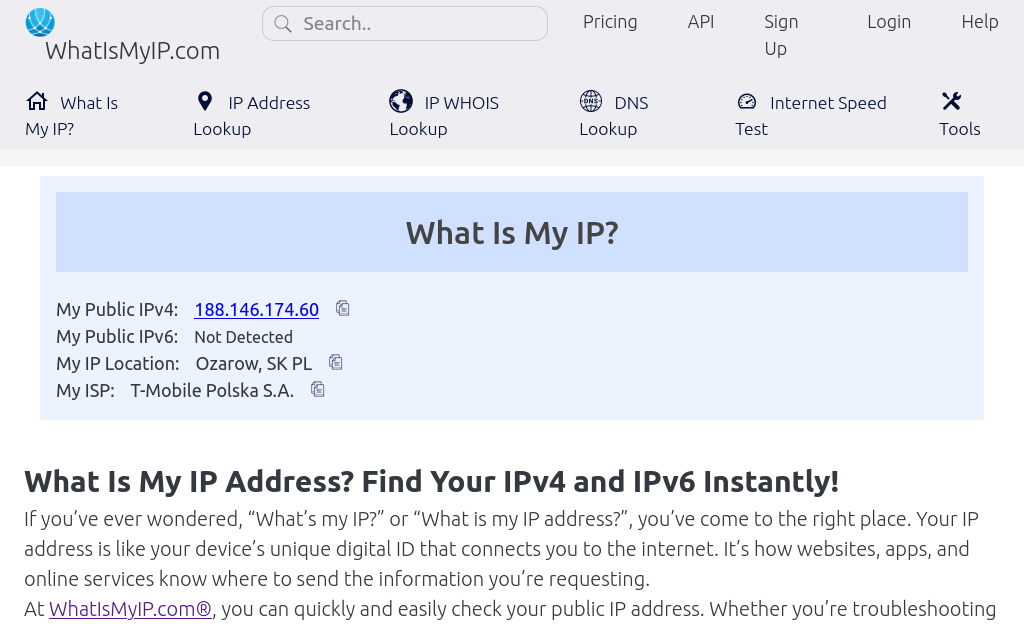The image size is (1024, 627).
Task: Click the WhatIsMyIP.com site title text
Action: pyautogui.click(x=132, y=51)
